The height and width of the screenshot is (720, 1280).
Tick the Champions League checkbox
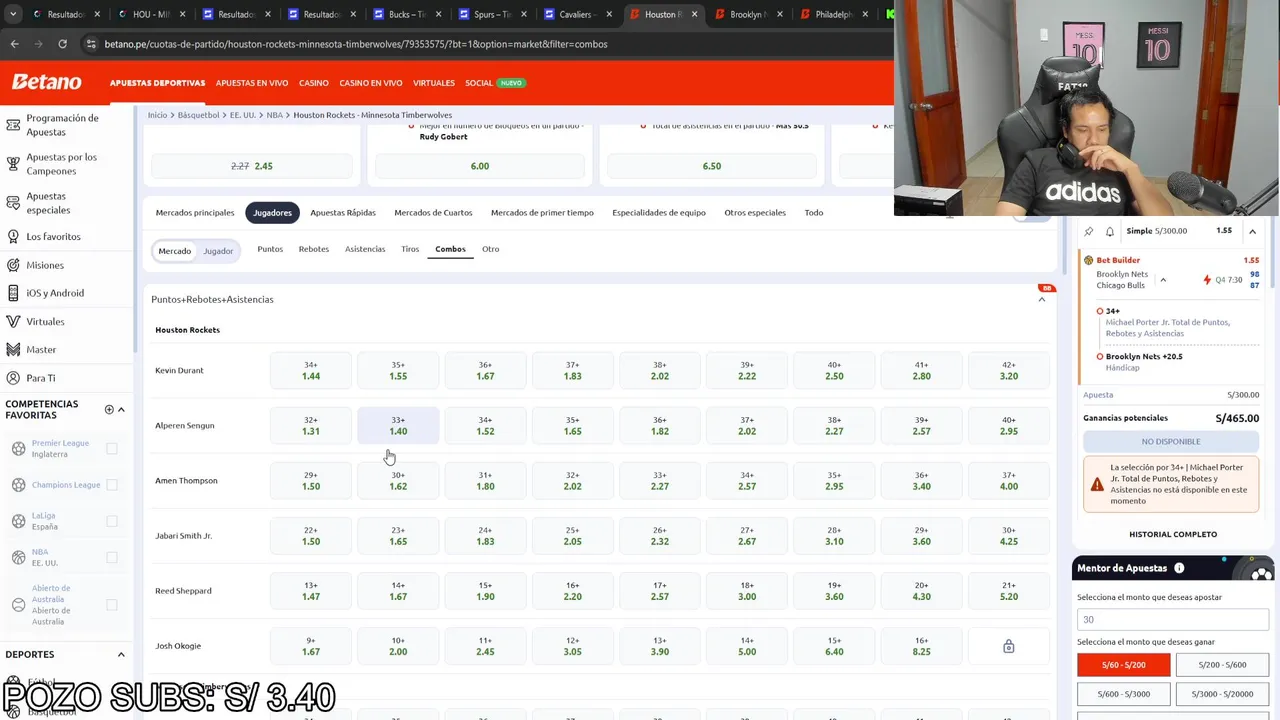pos(112,485)
